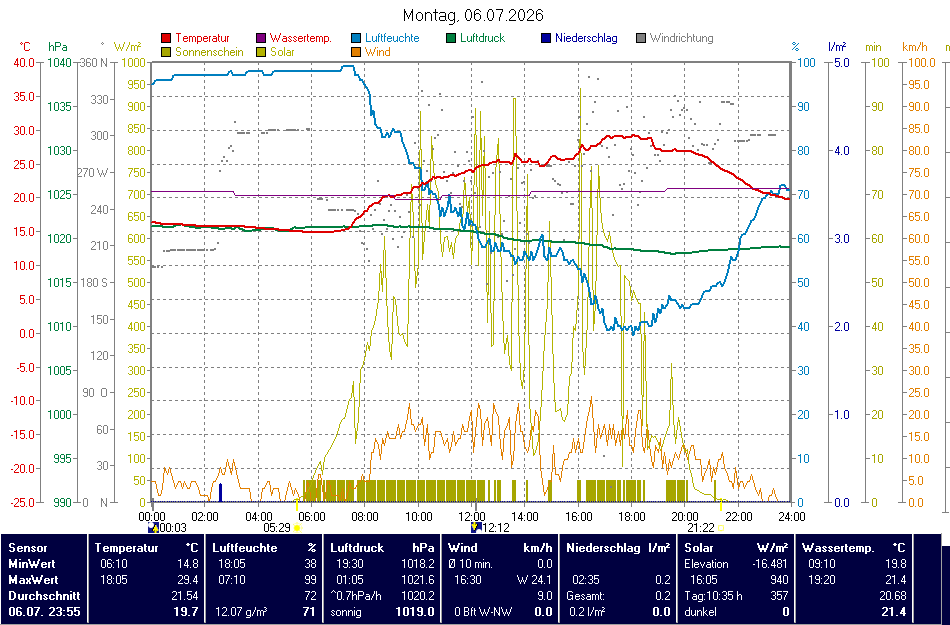Image resolution: width=950 pixels, height=625 pixels.
Task: Click the precipitation time 02:35
Action: [585, 580]
